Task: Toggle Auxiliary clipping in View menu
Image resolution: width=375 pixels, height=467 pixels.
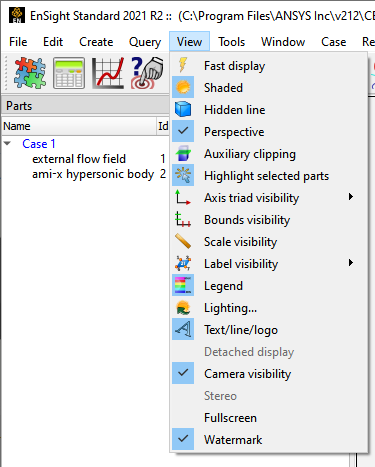Action: [269, 154]
